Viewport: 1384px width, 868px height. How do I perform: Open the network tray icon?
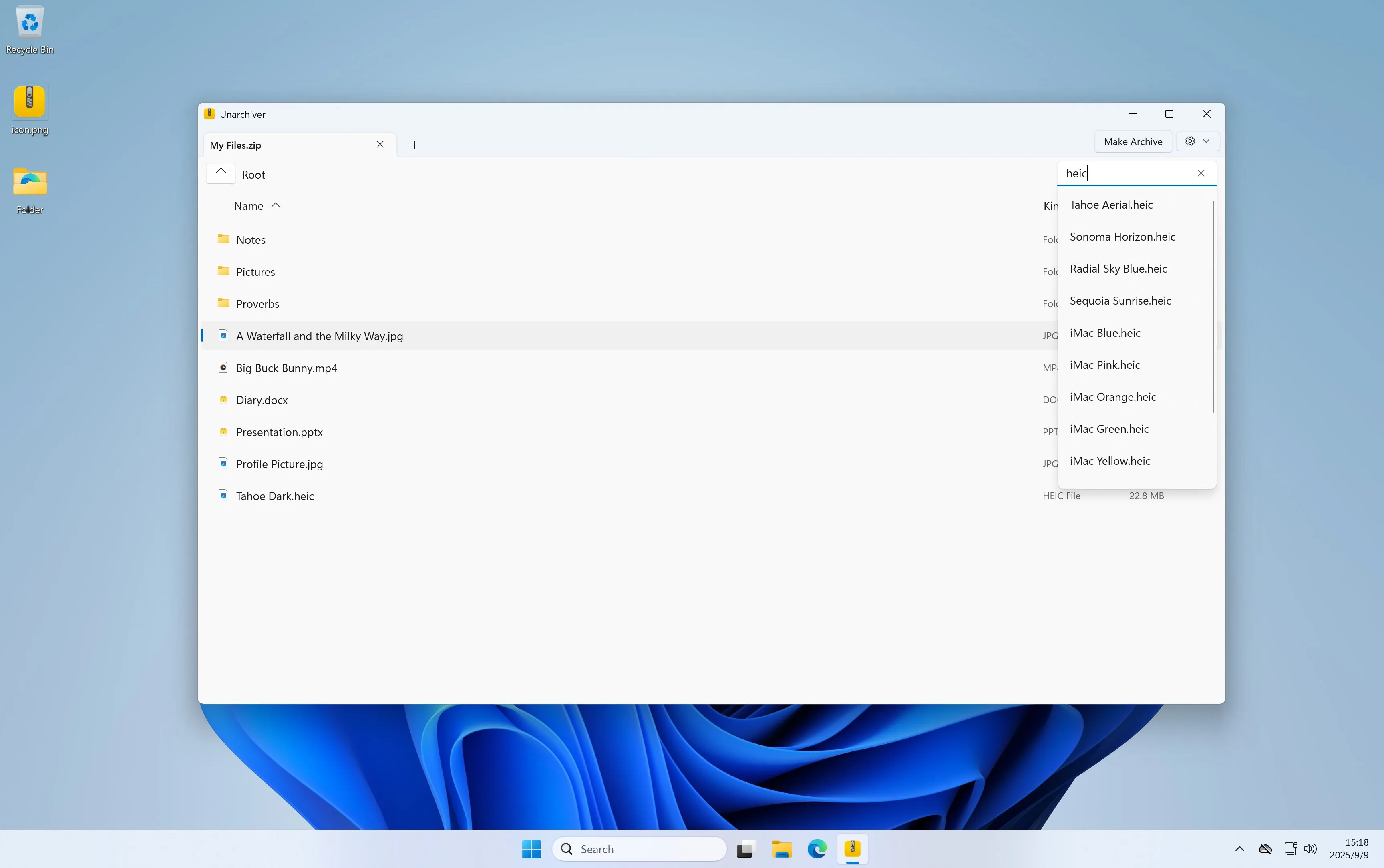[x=1290, y=849]
